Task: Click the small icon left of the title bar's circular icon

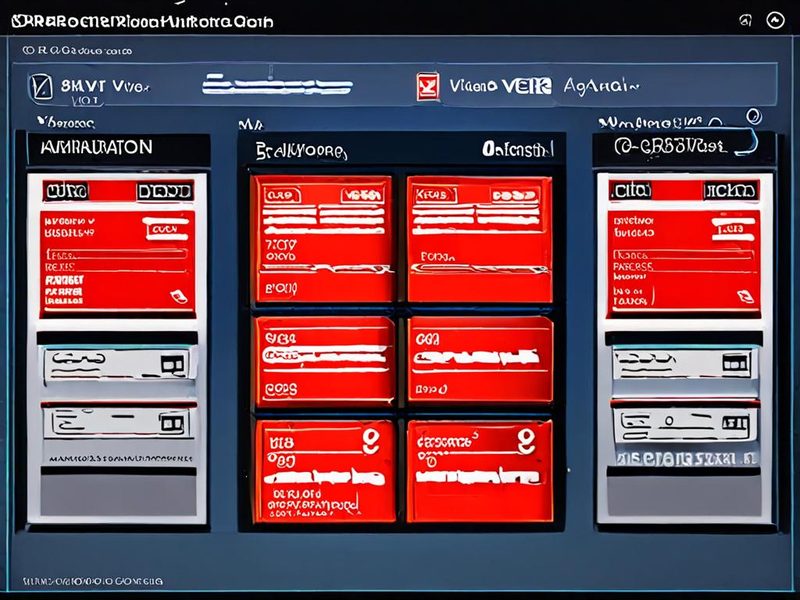Action: 745,21
